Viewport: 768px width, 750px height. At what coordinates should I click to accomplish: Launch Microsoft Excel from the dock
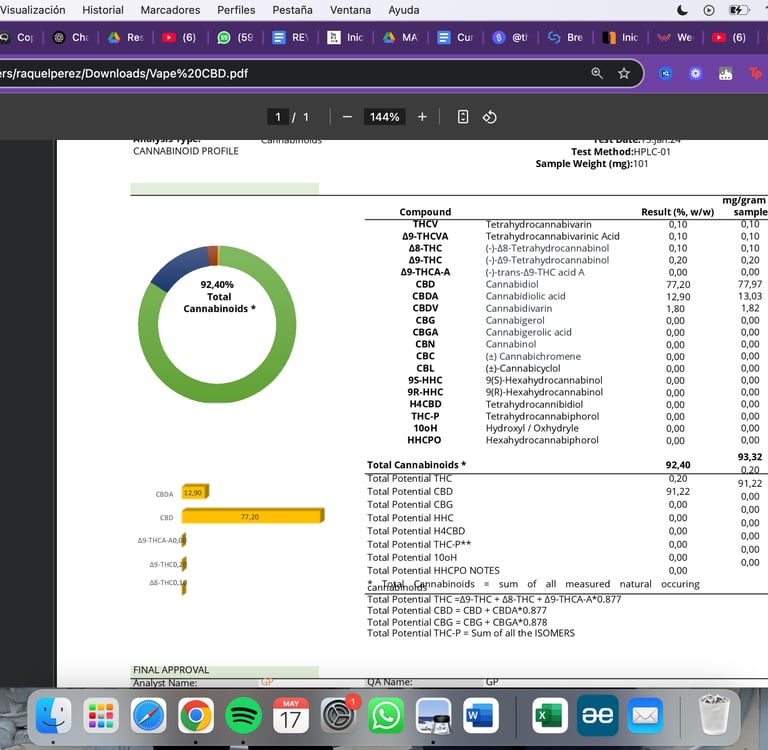pos(550,716)
